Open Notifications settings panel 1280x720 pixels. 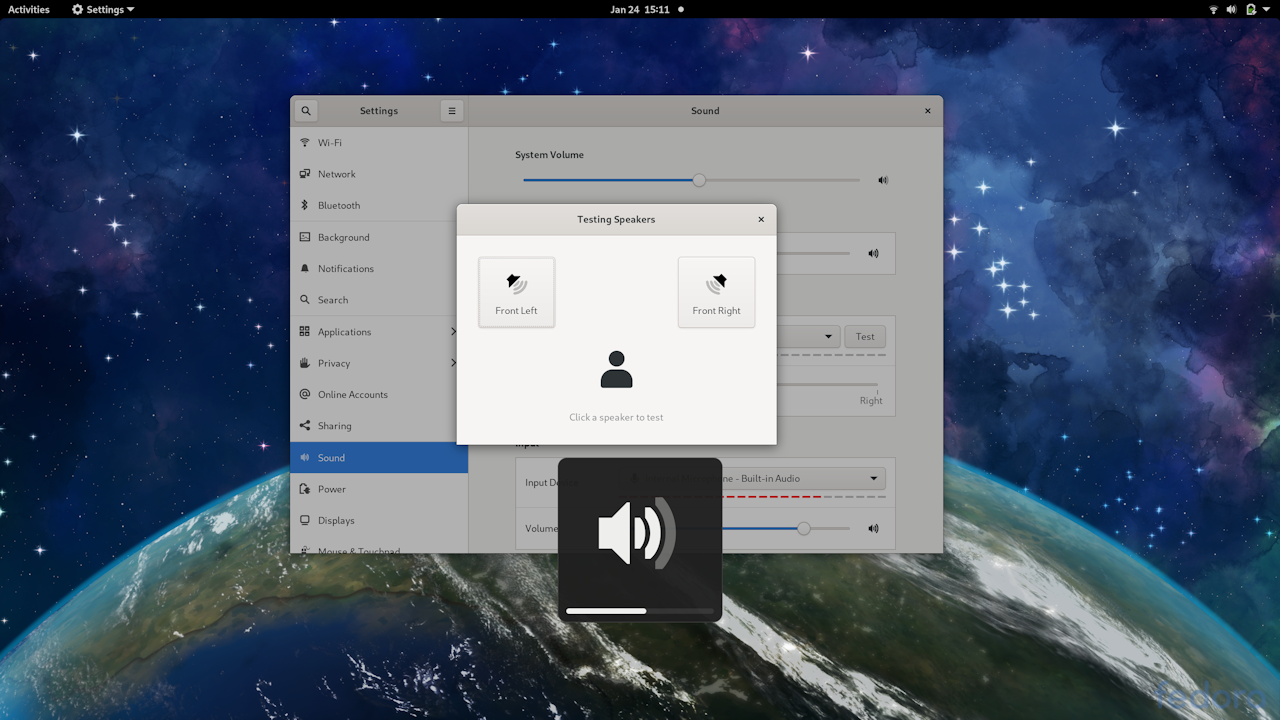(x=379, y=268)
